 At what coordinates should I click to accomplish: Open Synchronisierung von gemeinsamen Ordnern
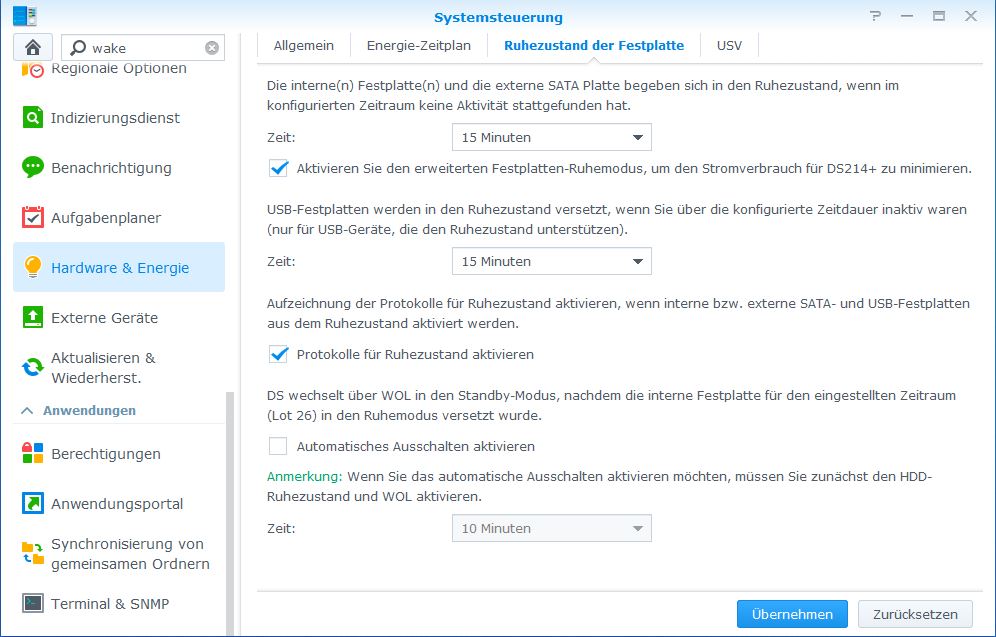[130, 554]
